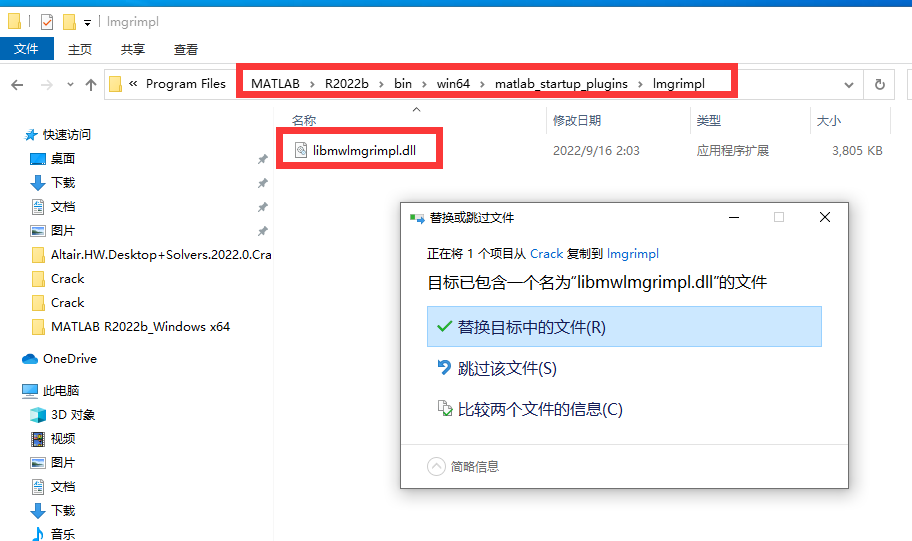The width and height of the screenshot is (912, 541).
Task: Click MATLAB breadcrumb in address bar
Action: click(x=275, y=84)
